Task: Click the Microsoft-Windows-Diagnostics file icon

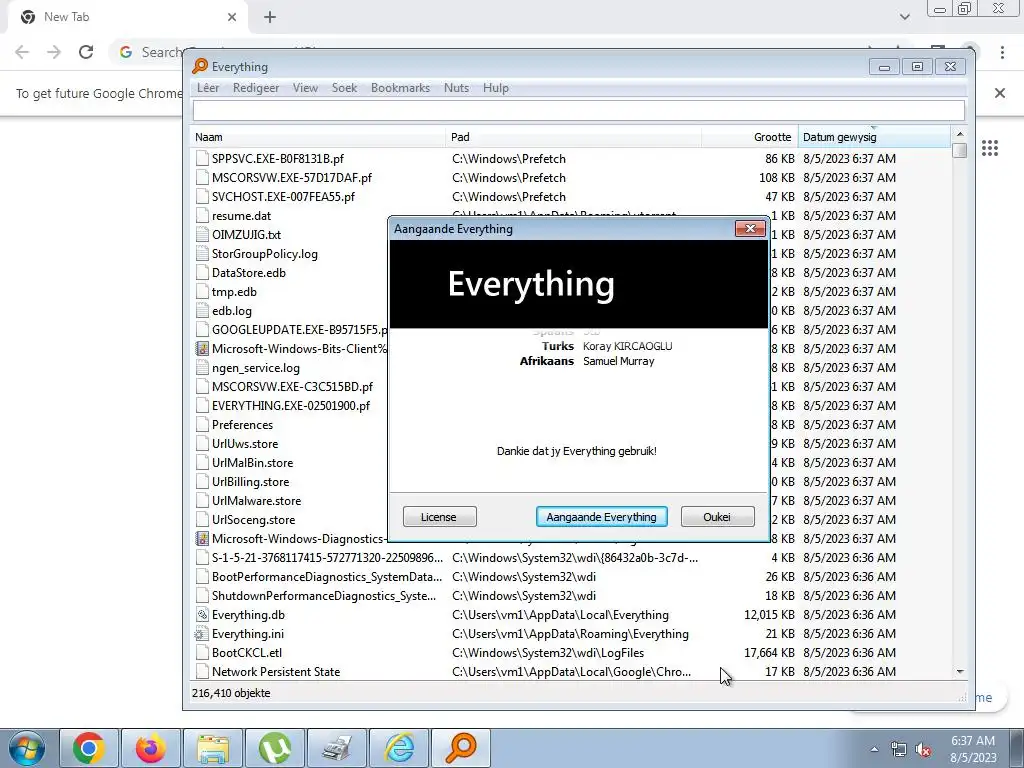Action: coord(202,539)
